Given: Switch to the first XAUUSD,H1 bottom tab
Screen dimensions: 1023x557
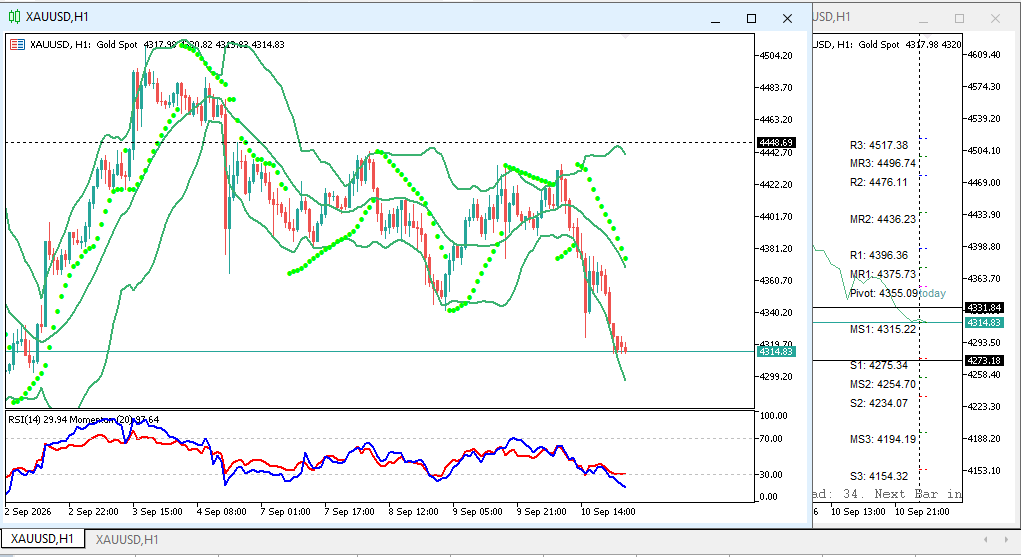Looking at the screenshot, I should click(x=42, y=539).
